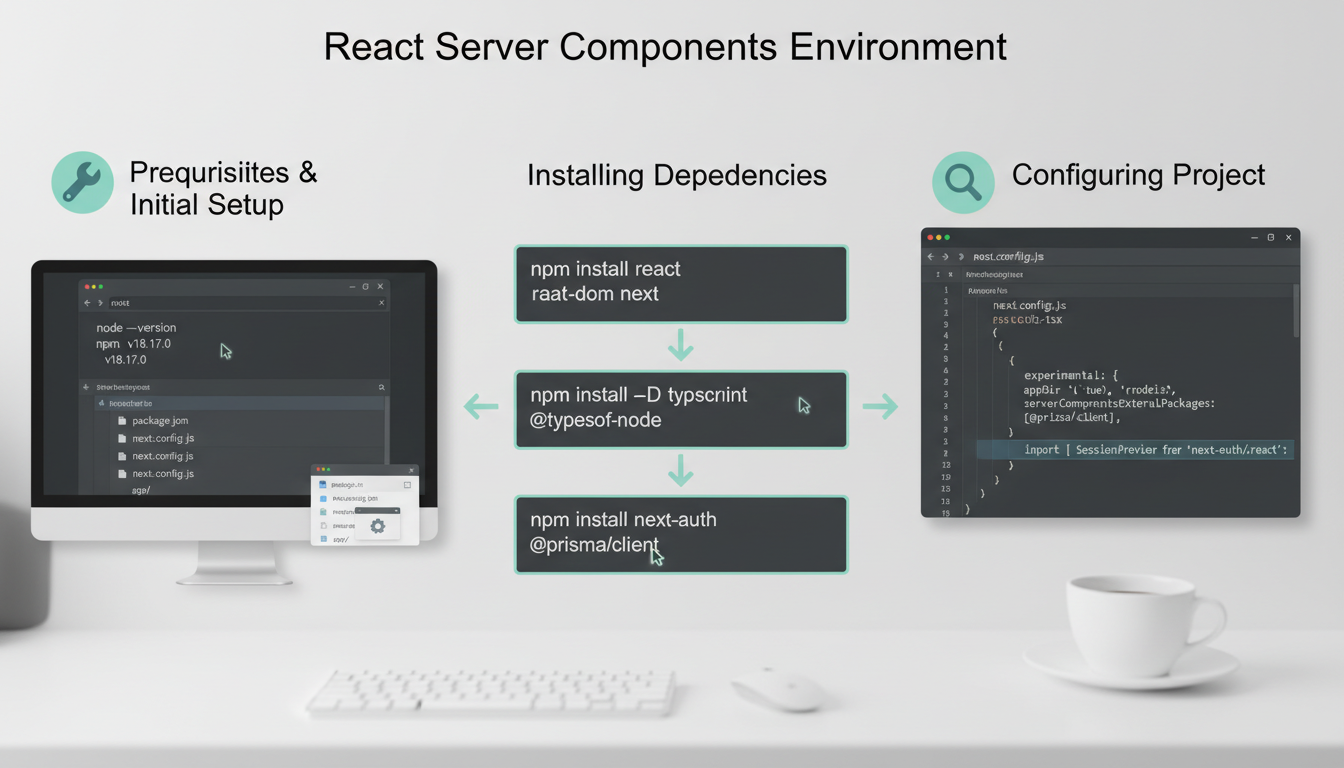Click the expand icon in the small popup's first row
The width and height of the screenshot is (1344, 768).
(x=407, y=484)
